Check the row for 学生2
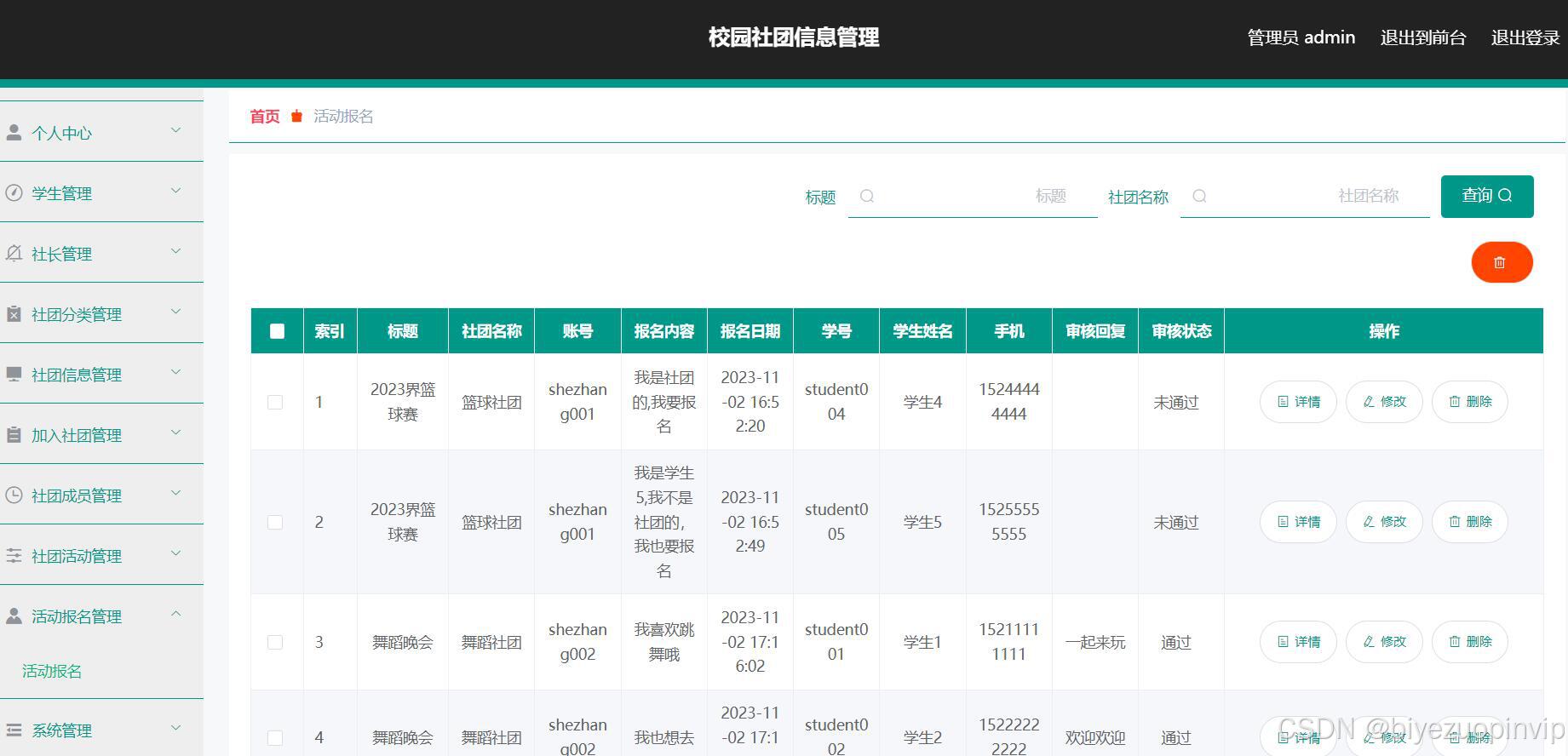This screenshot has width=1568, height=756. point(274,737)
